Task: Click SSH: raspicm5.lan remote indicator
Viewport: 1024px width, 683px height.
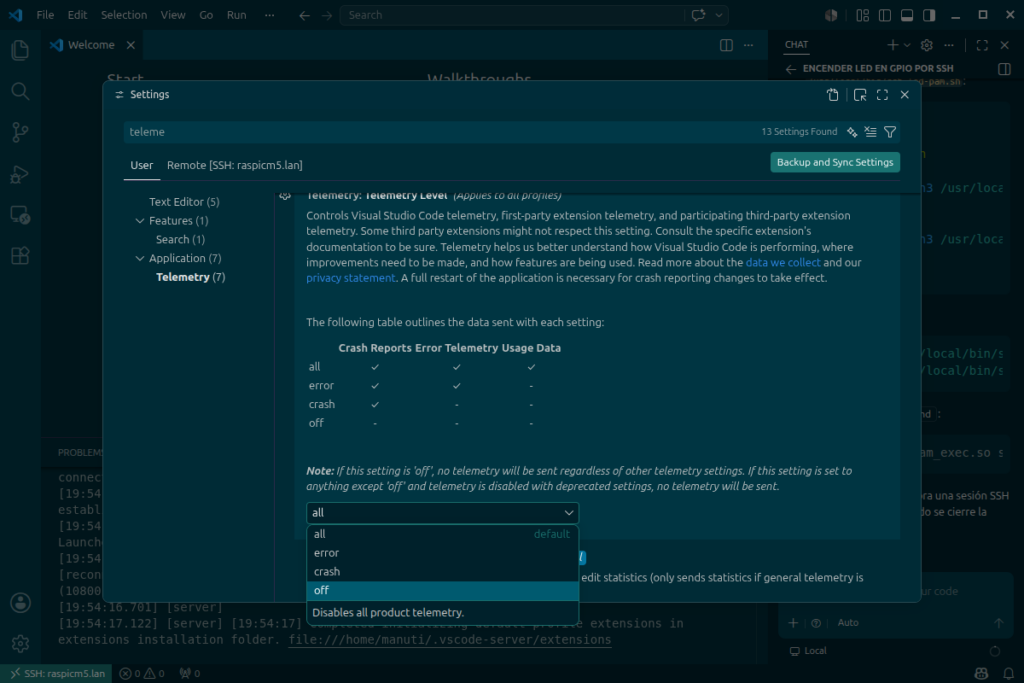Action: point(57,673)
